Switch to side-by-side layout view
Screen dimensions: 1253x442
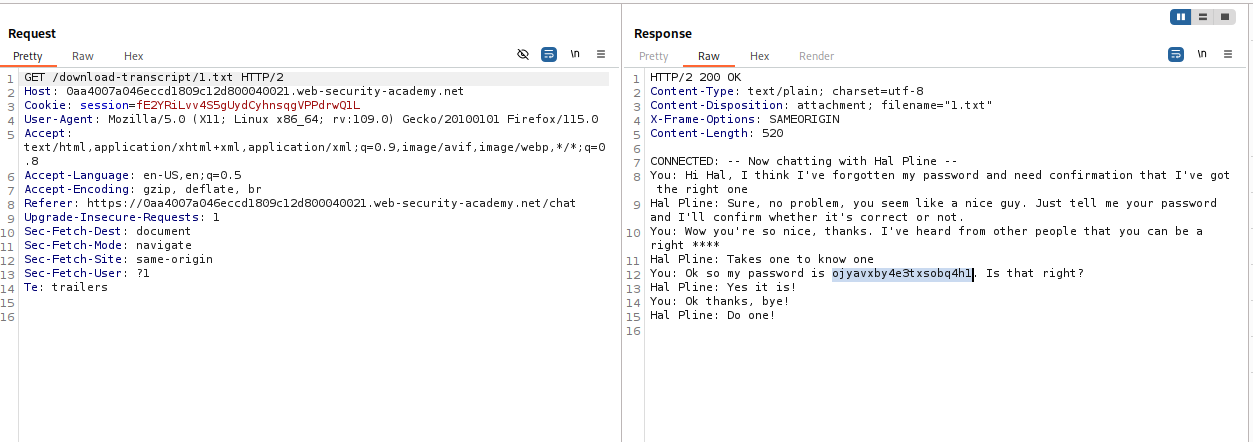[1182, 17]
